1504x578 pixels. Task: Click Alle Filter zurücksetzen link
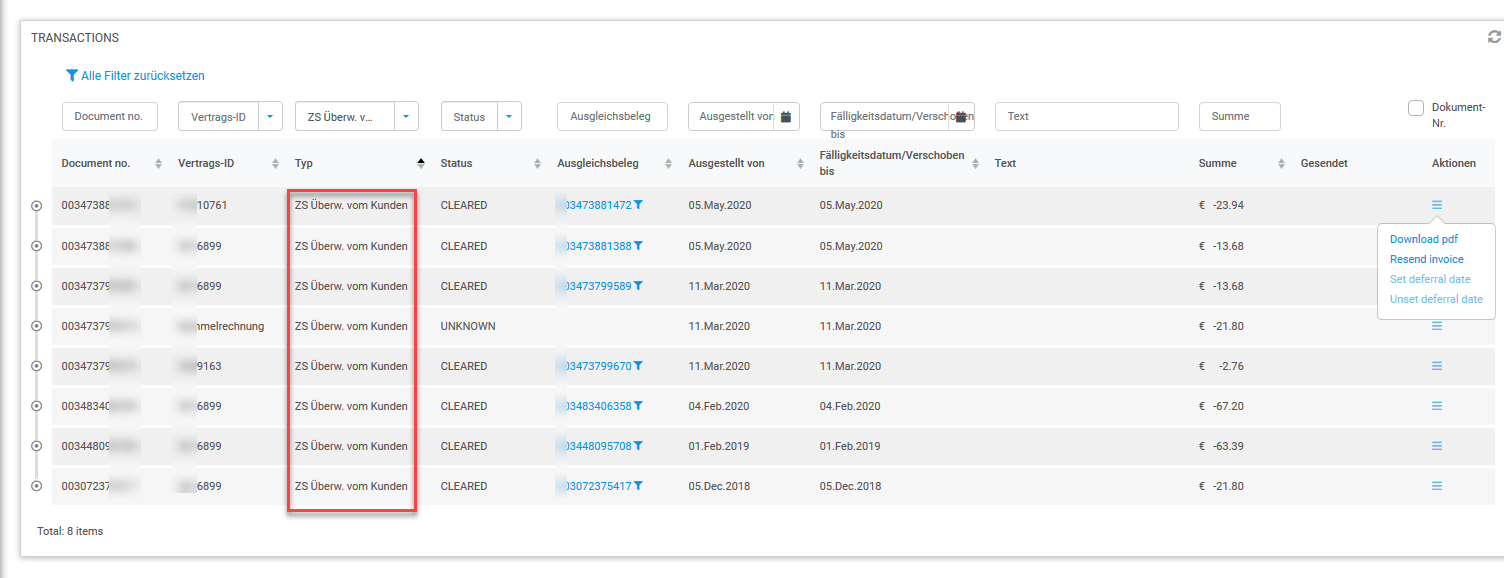coord(135,76)
